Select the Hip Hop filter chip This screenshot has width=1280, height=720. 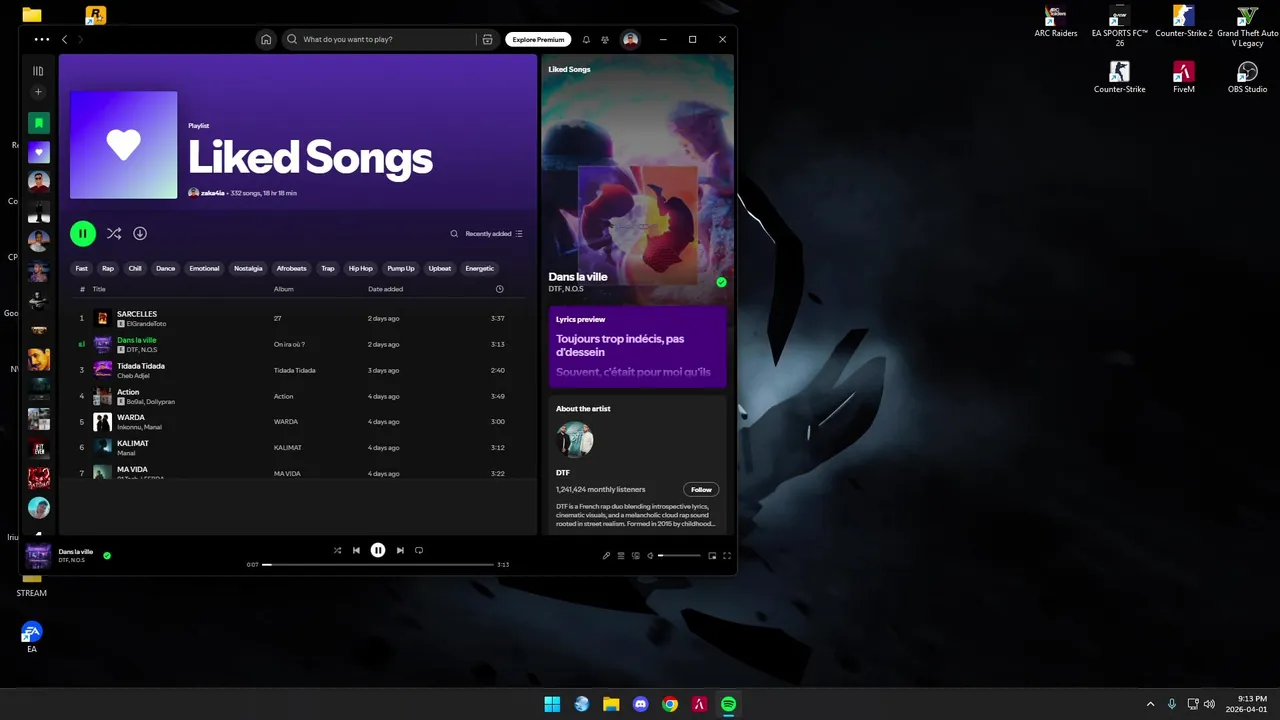tap(360, 268)
